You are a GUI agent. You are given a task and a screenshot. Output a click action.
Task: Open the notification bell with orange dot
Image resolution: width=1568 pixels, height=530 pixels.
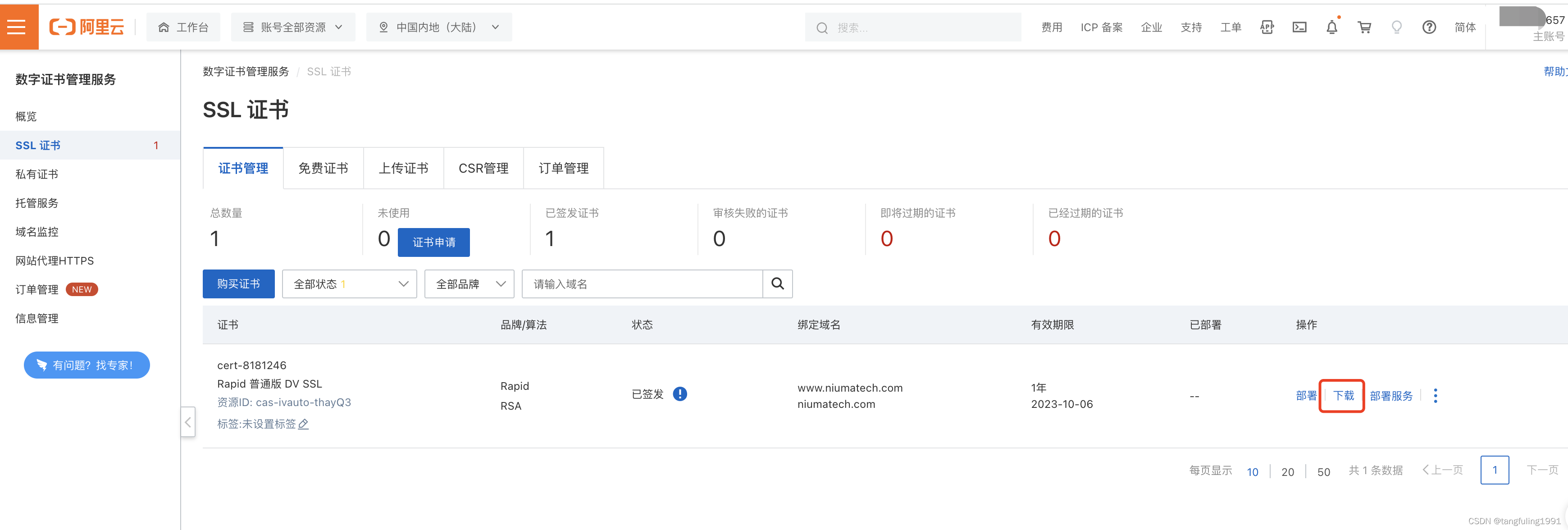(x=1332, y=27)
